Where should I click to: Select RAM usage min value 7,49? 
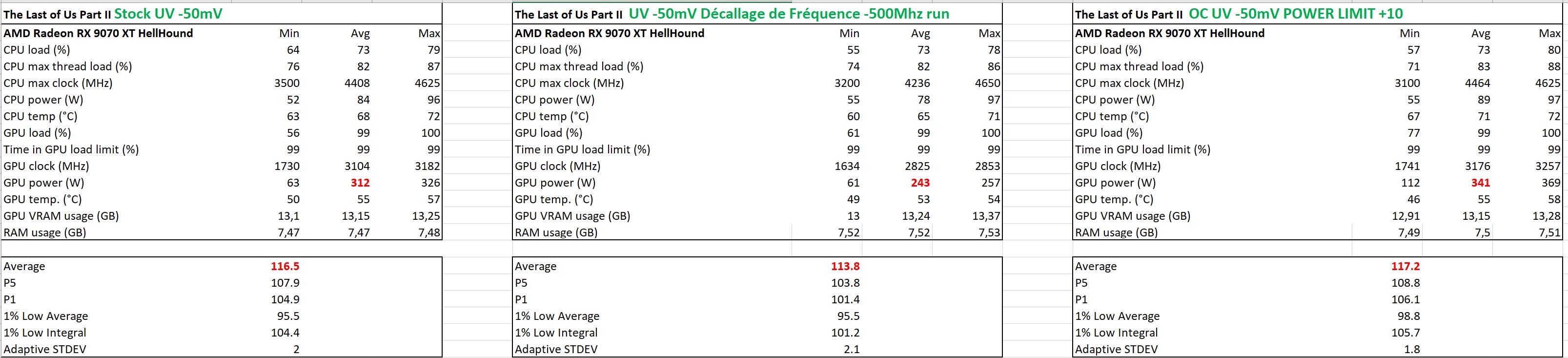click(x=1408, y=232)
